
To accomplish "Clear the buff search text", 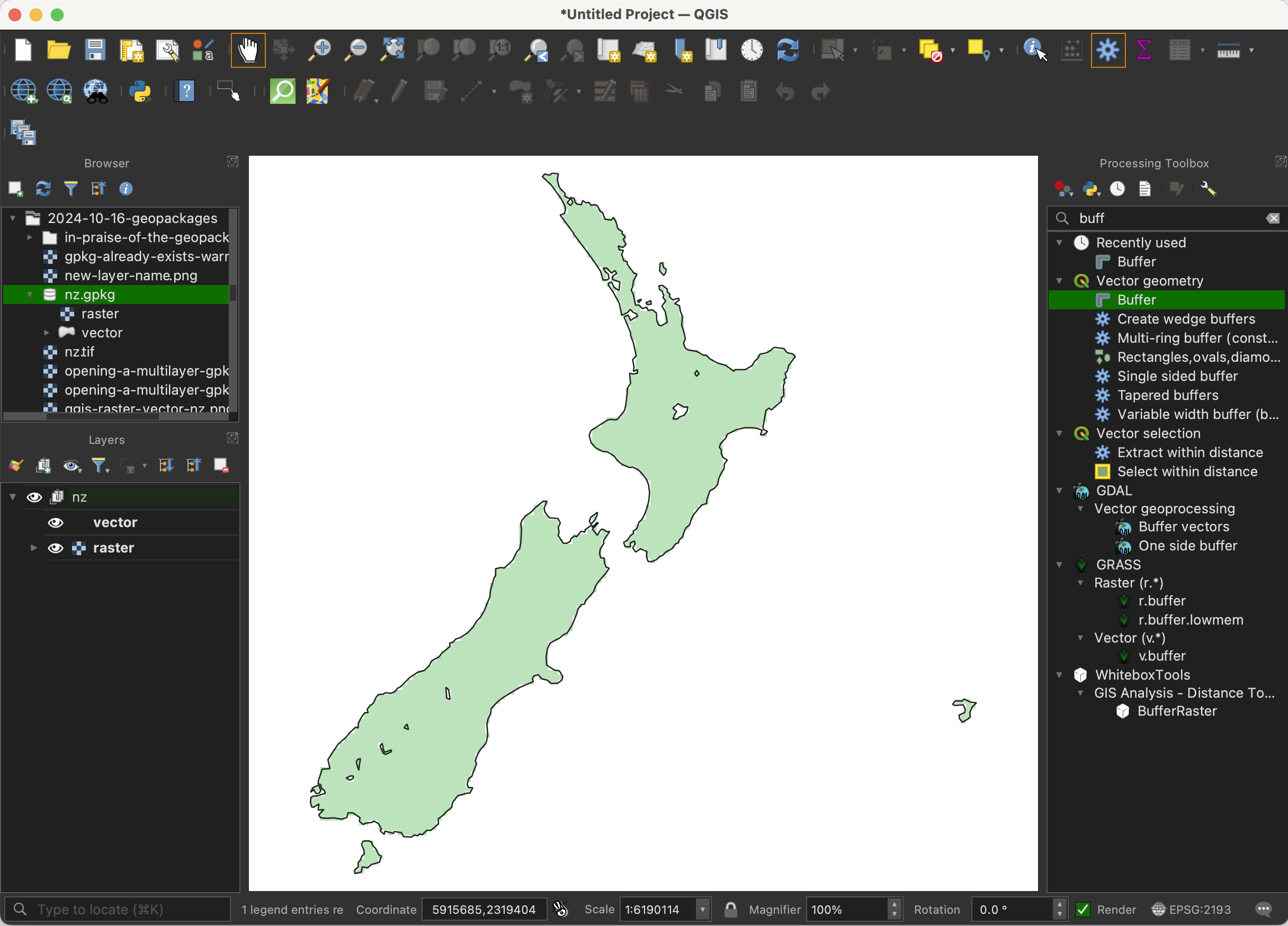I will [x=1273, y=218].
